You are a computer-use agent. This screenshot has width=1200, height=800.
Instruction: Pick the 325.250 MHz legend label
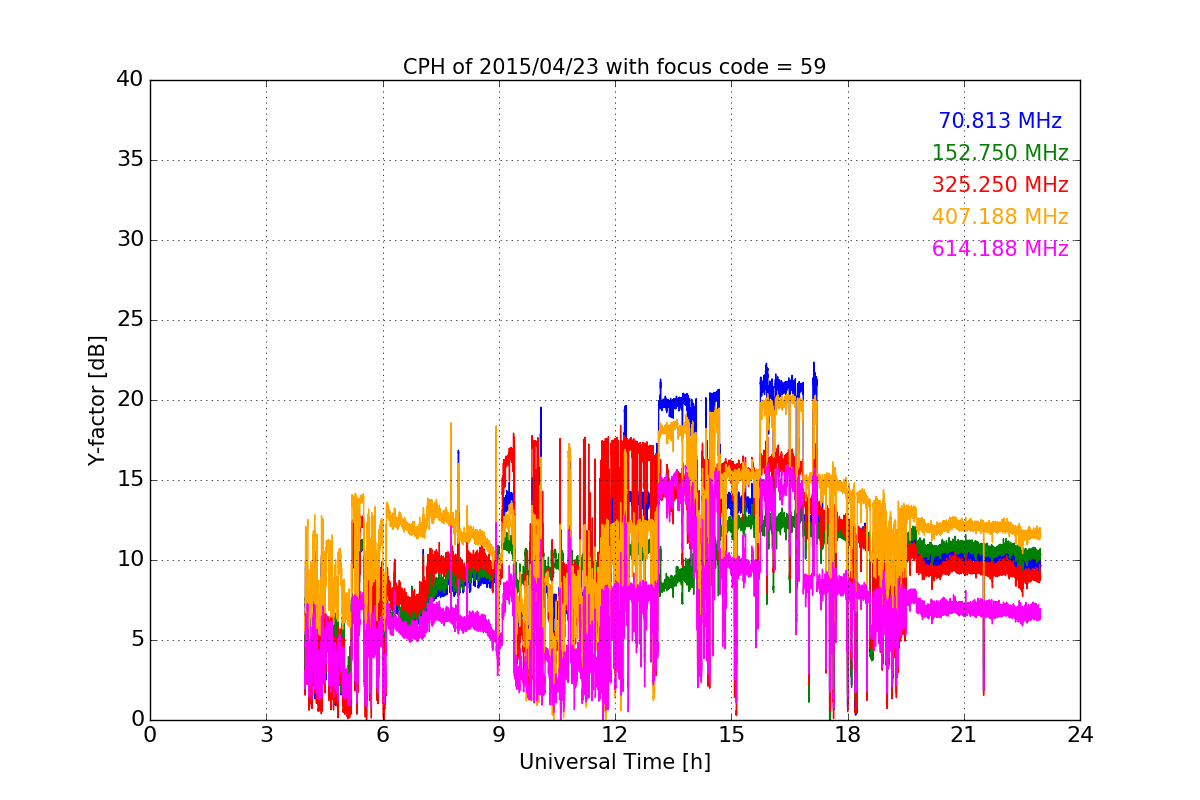(x=1000, y=185)
